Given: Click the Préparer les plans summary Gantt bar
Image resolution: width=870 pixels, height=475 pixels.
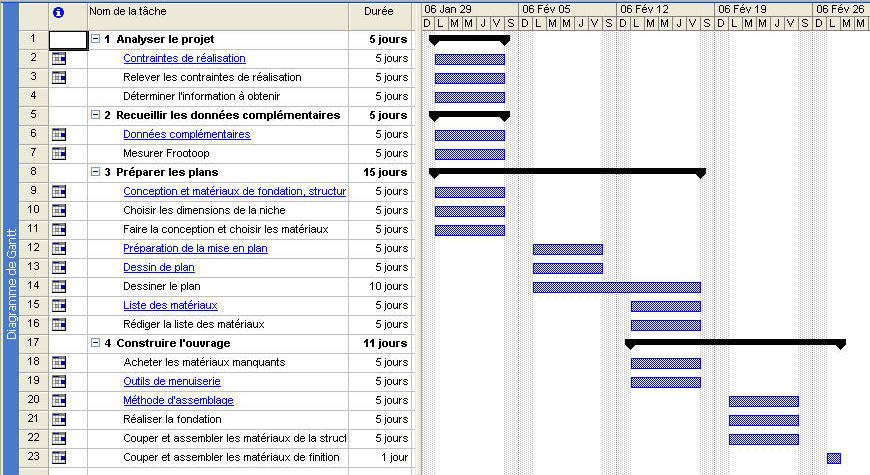Looking at the screenshot, I should (567, 173).
